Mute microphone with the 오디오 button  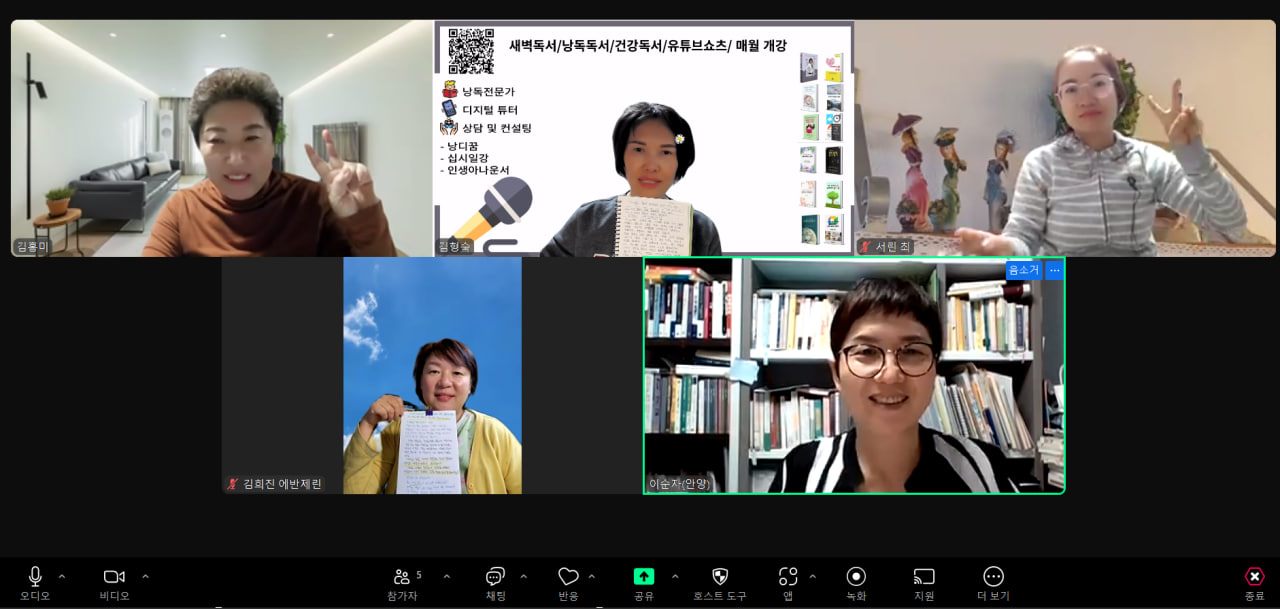[x=35, y=583]
